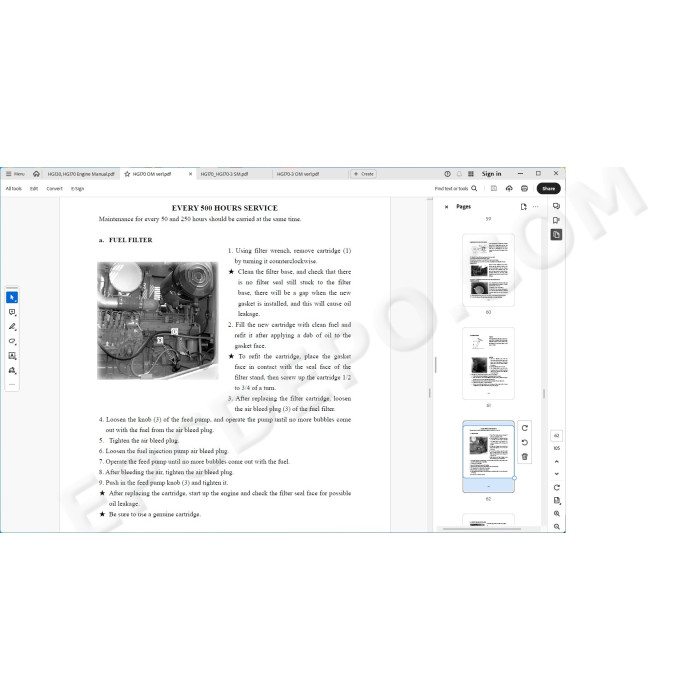
Task: Select page 61 thumbnail
Action: coord(488,363)
